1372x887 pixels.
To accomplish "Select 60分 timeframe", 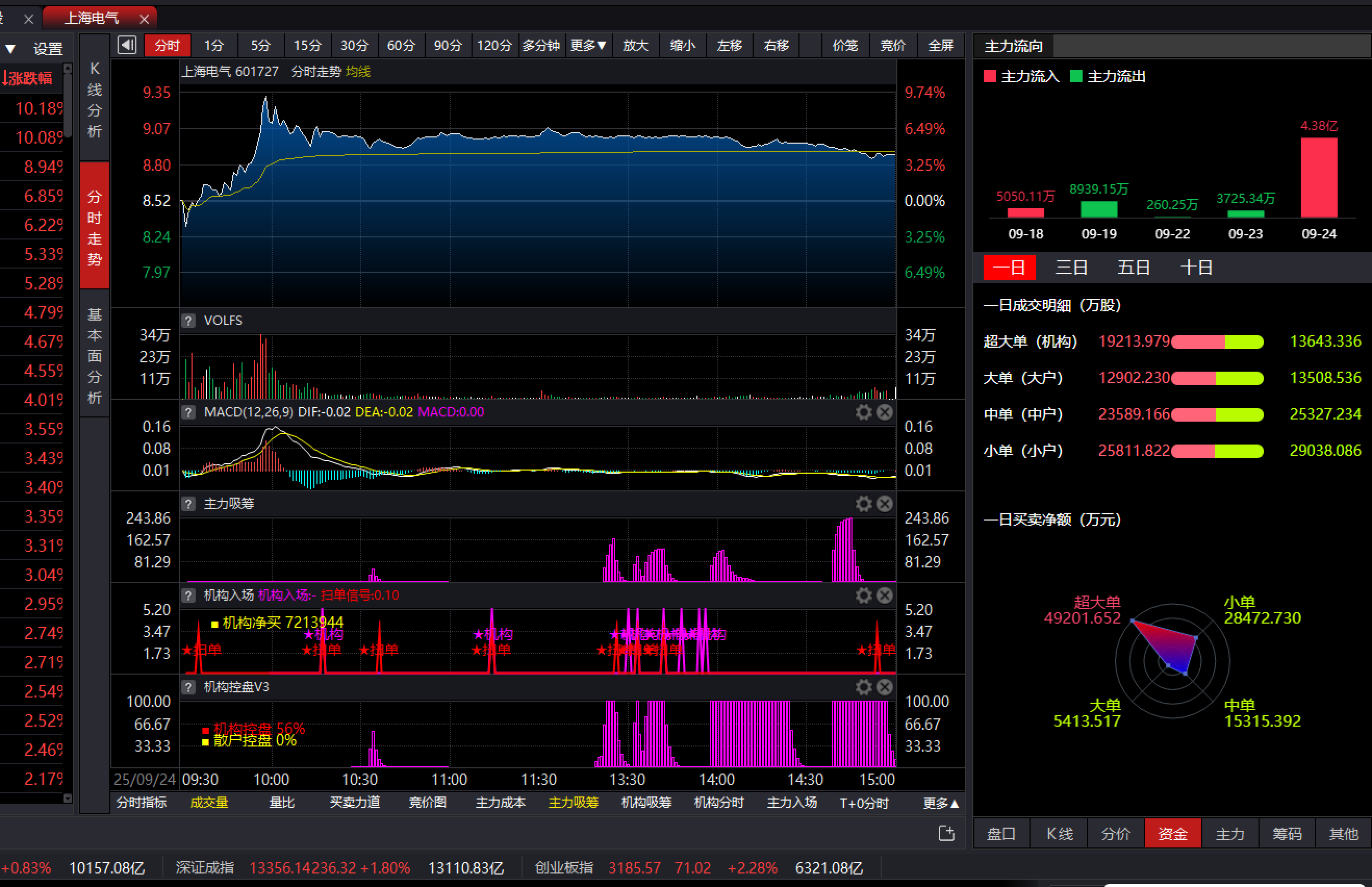I will pos(401,45).
